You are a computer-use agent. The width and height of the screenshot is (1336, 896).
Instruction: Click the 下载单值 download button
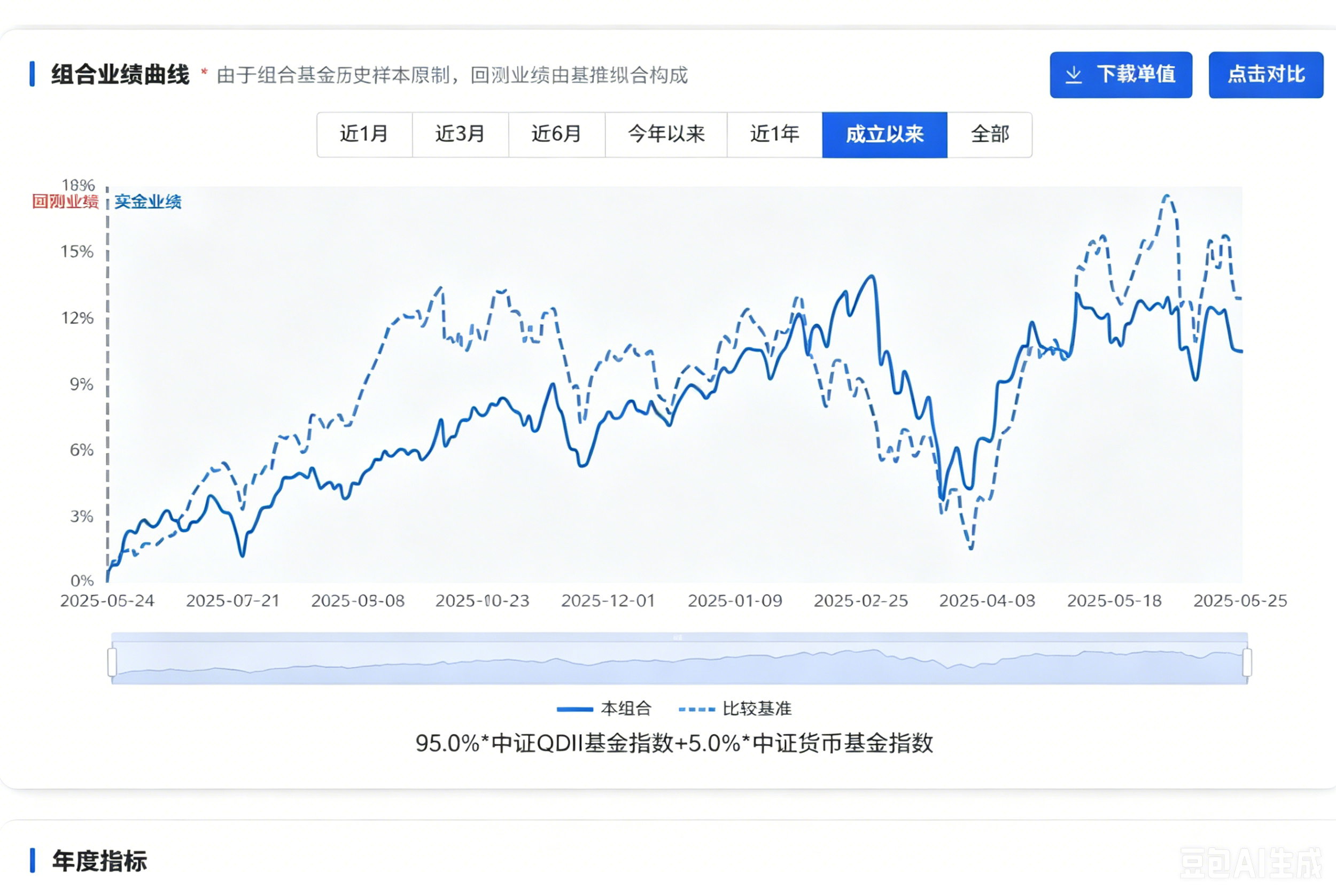(x=1121, y=75)
